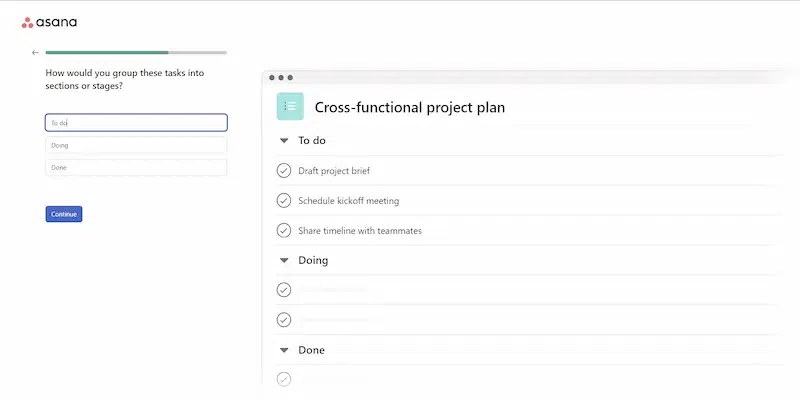Collapse the 'Done' section
The height and width of the screenshot is (400, 800).
click(284, 350)
